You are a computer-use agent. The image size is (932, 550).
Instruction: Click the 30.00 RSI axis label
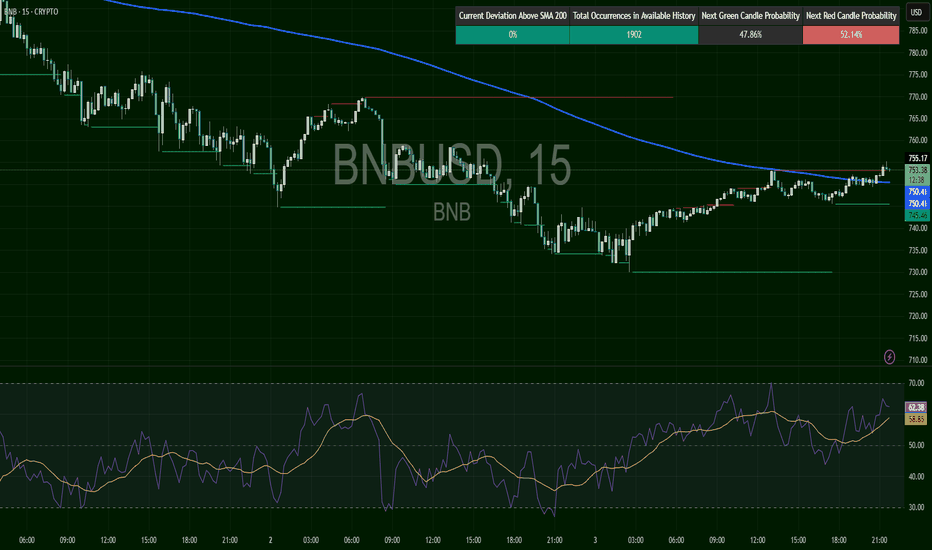(916, 507)
